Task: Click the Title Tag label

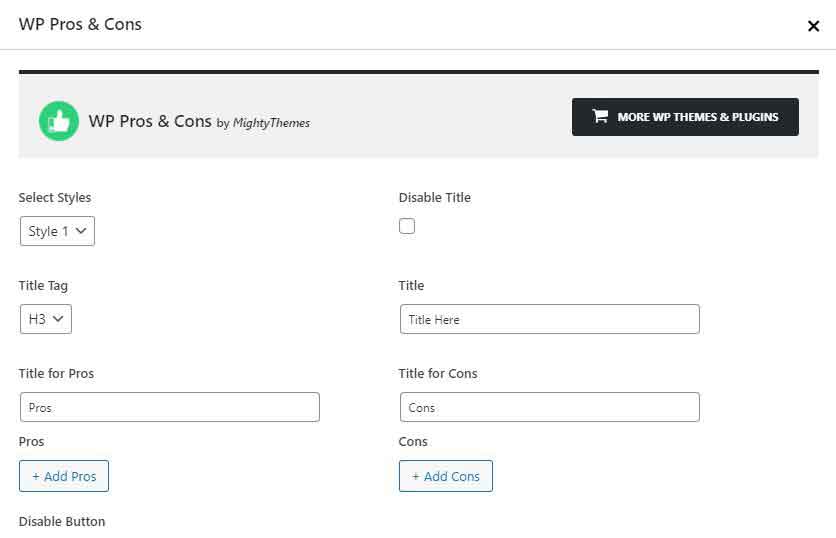Action: click(x=43, y=286)
